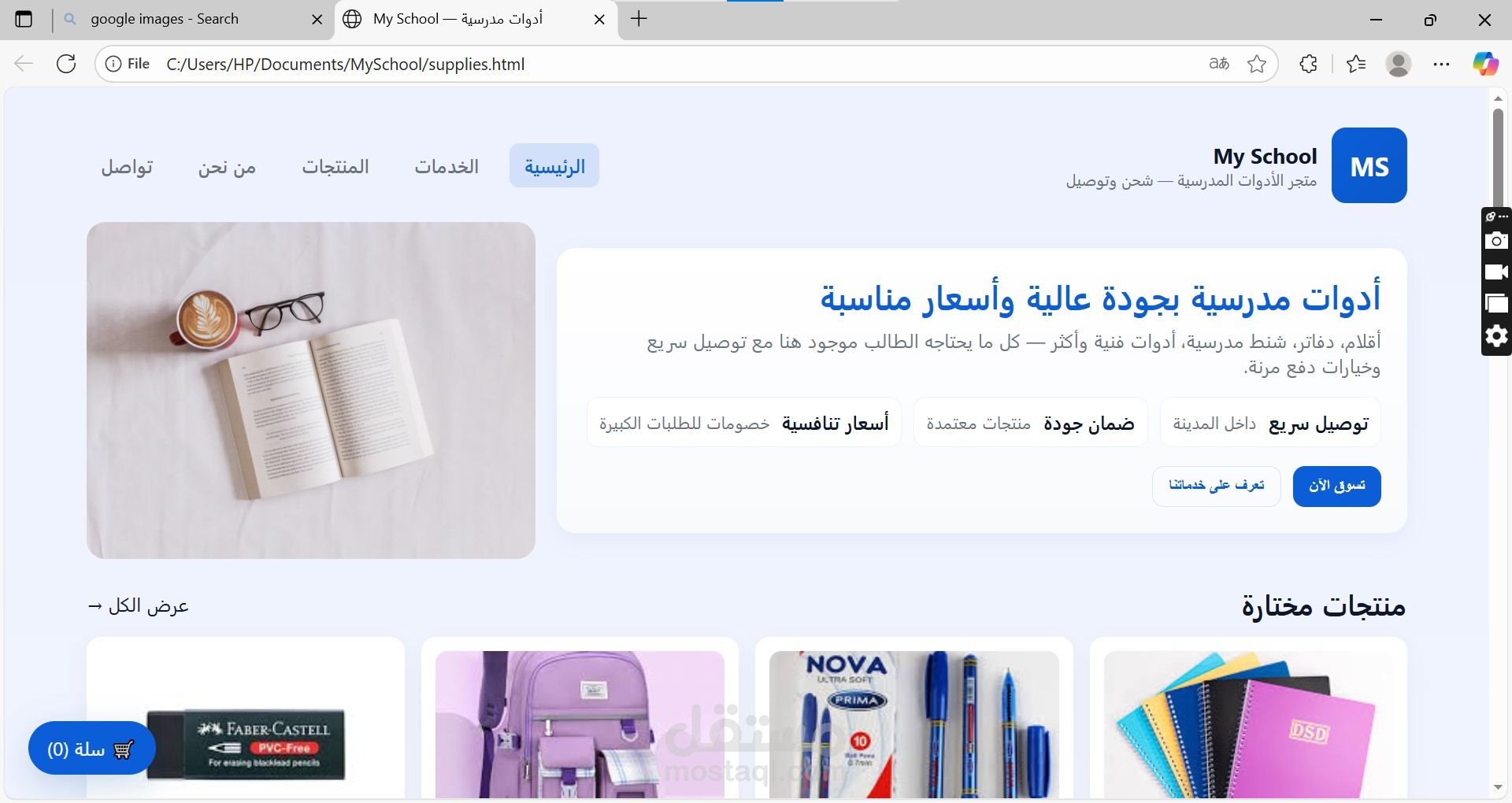Click the أسعار تنافسية feature card

(x=744, y=423)
